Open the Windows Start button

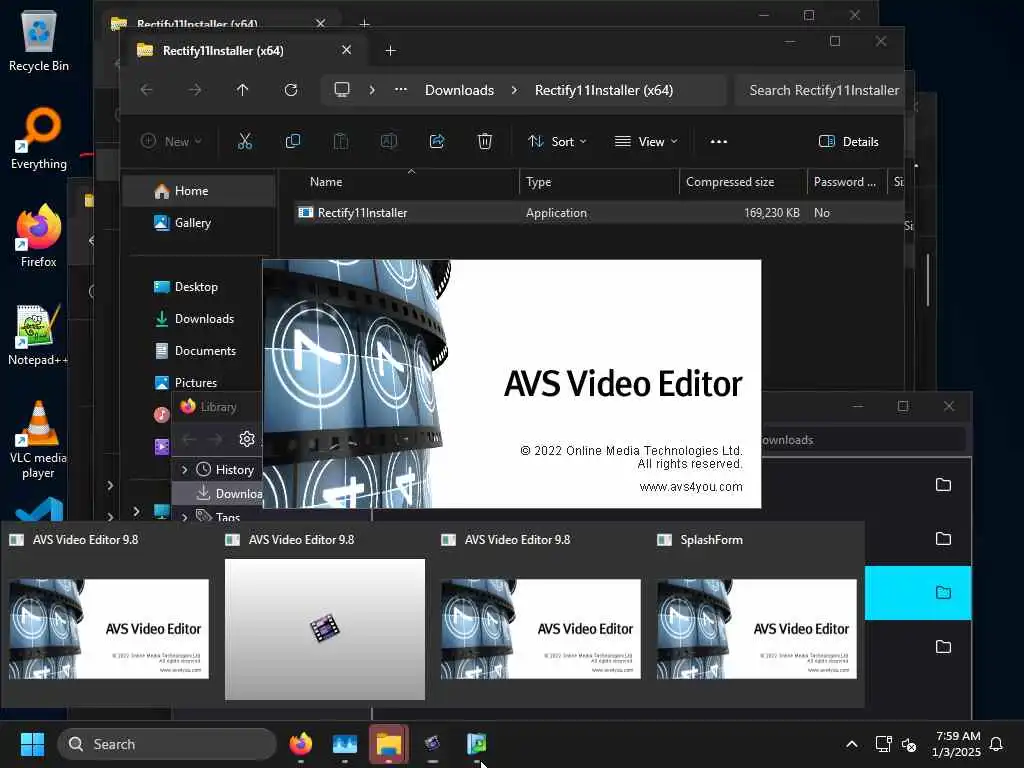pos(32,744)
